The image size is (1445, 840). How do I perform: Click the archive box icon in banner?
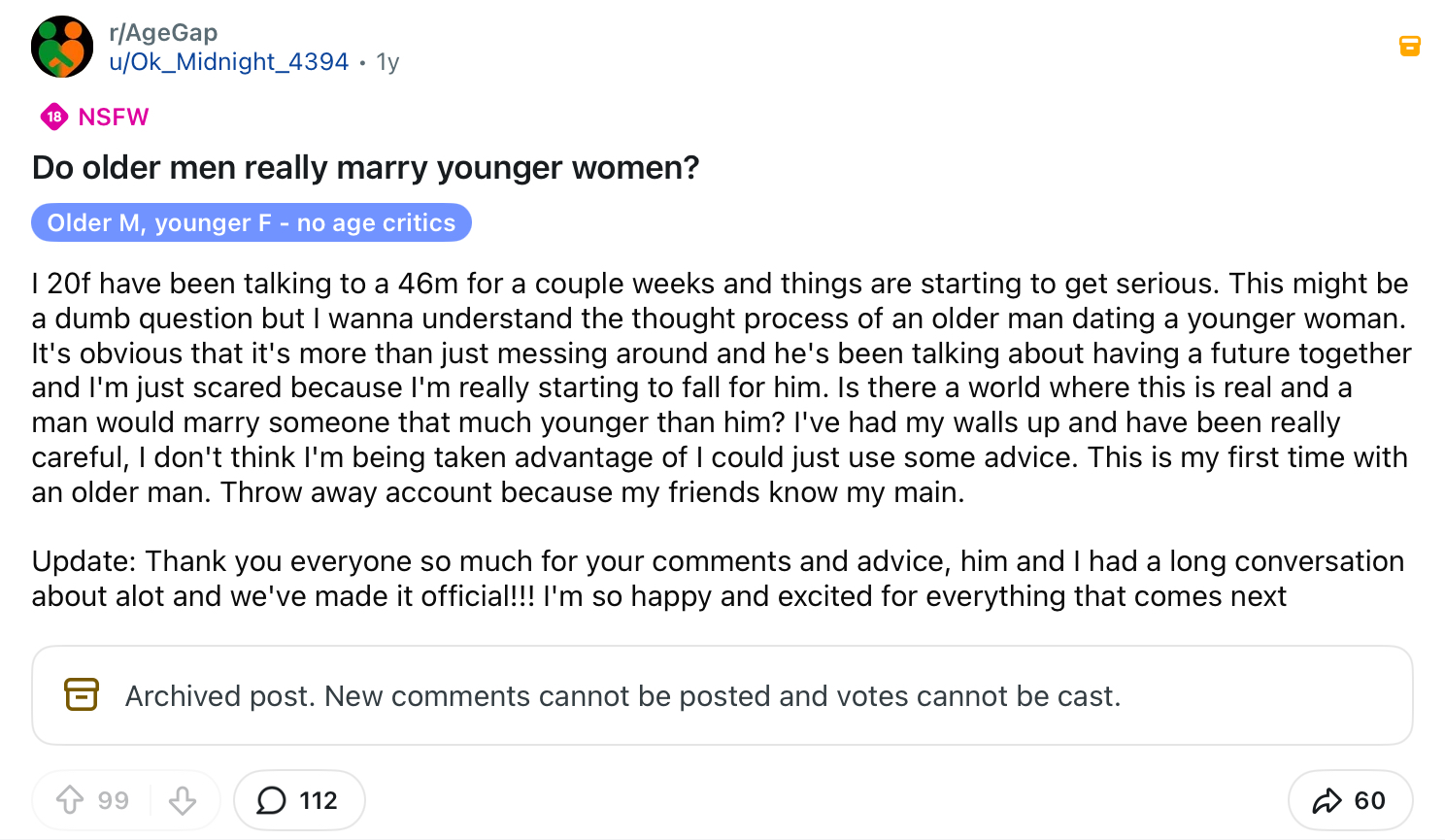82,695
